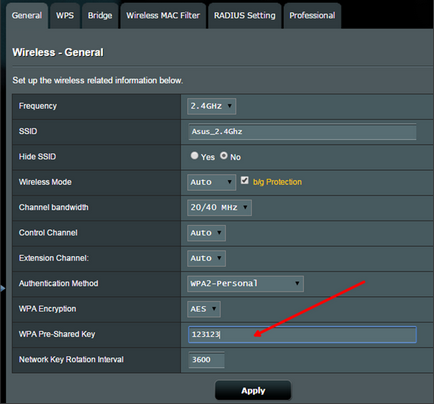
Task: Open the Control Channel dropdown
Action: [206, 233]
